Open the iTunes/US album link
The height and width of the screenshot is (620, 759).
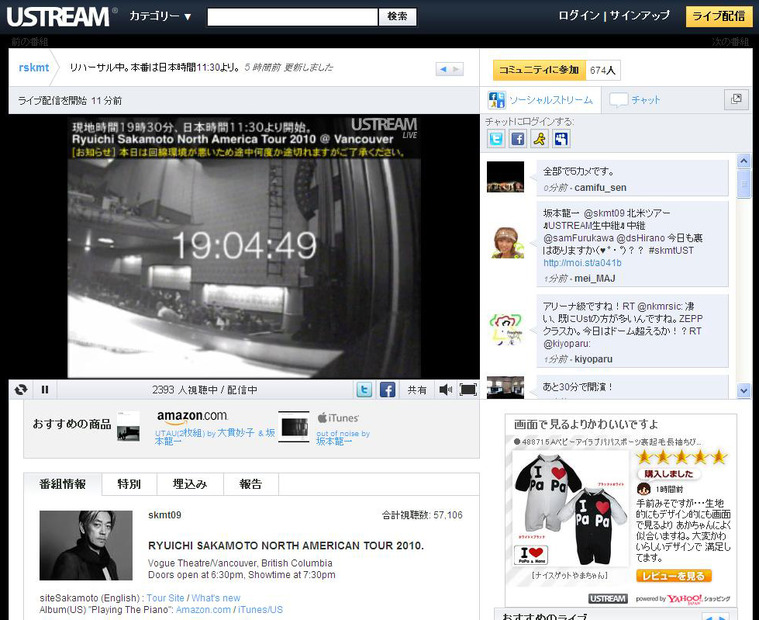pos(260,609)
